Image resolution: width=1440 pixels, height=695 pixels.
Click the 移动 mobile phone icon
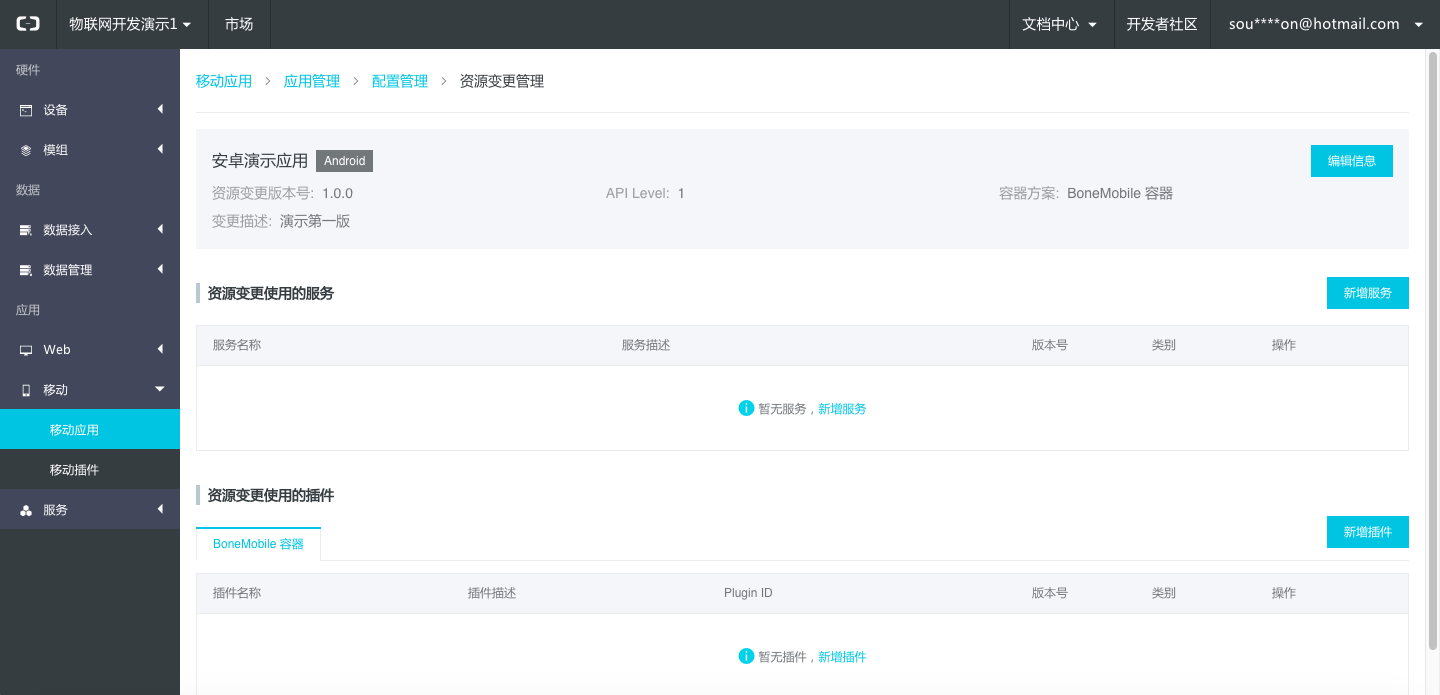tap(26, 390)
